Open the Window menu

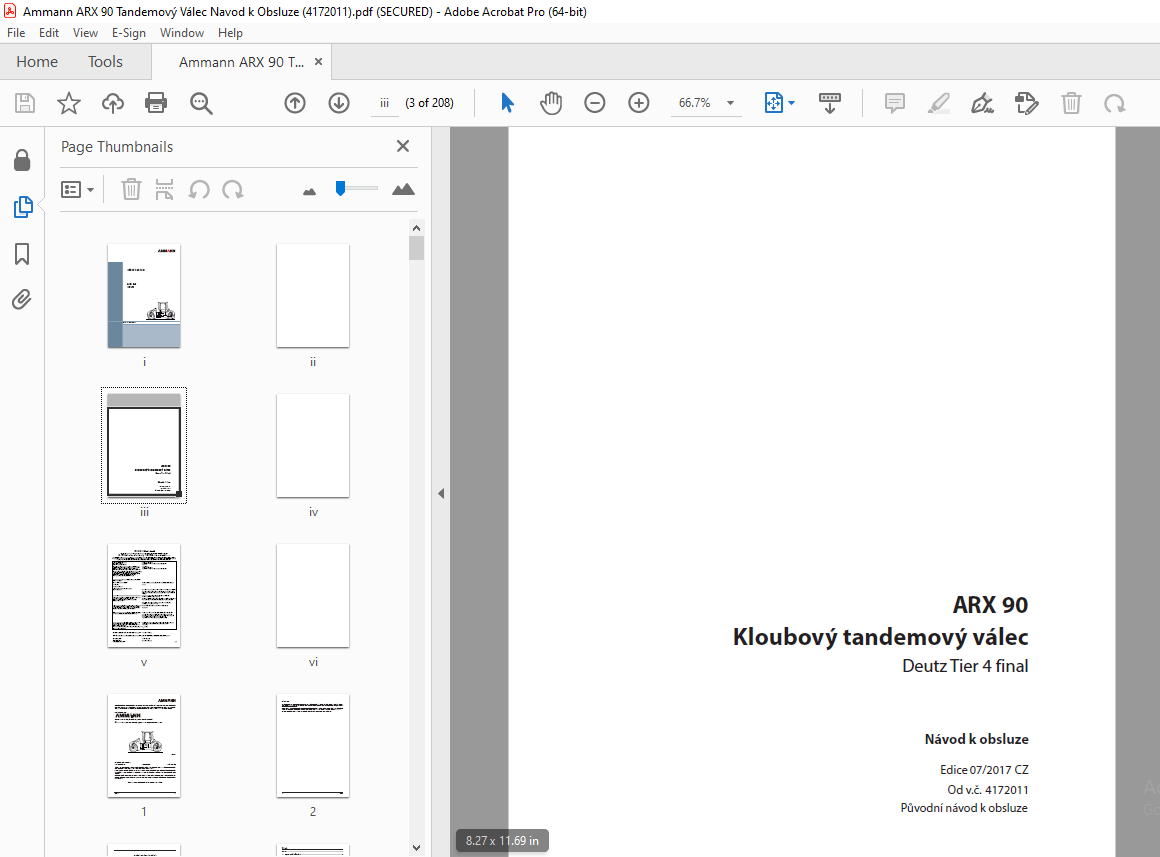[181, 33]
